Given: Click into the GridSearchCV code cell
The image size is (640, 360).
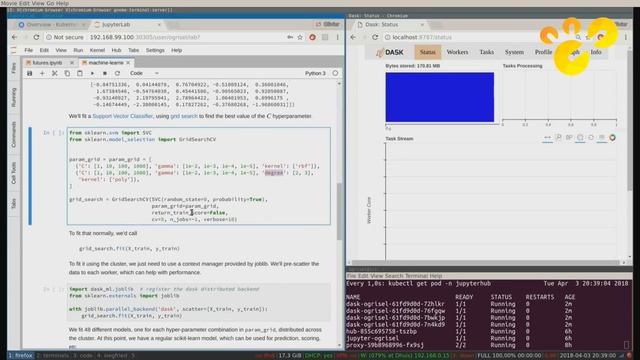Looking at the screenshot, I should pos(199,176).
